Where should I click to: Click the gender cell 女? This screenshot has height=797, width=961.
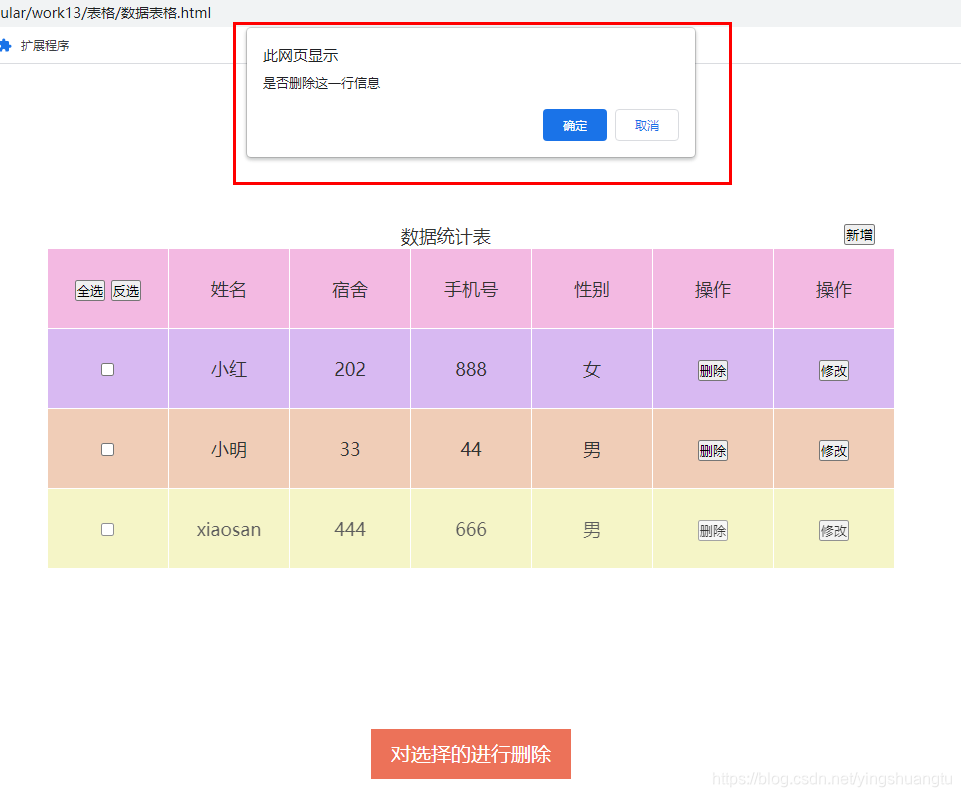coord(591,369)
